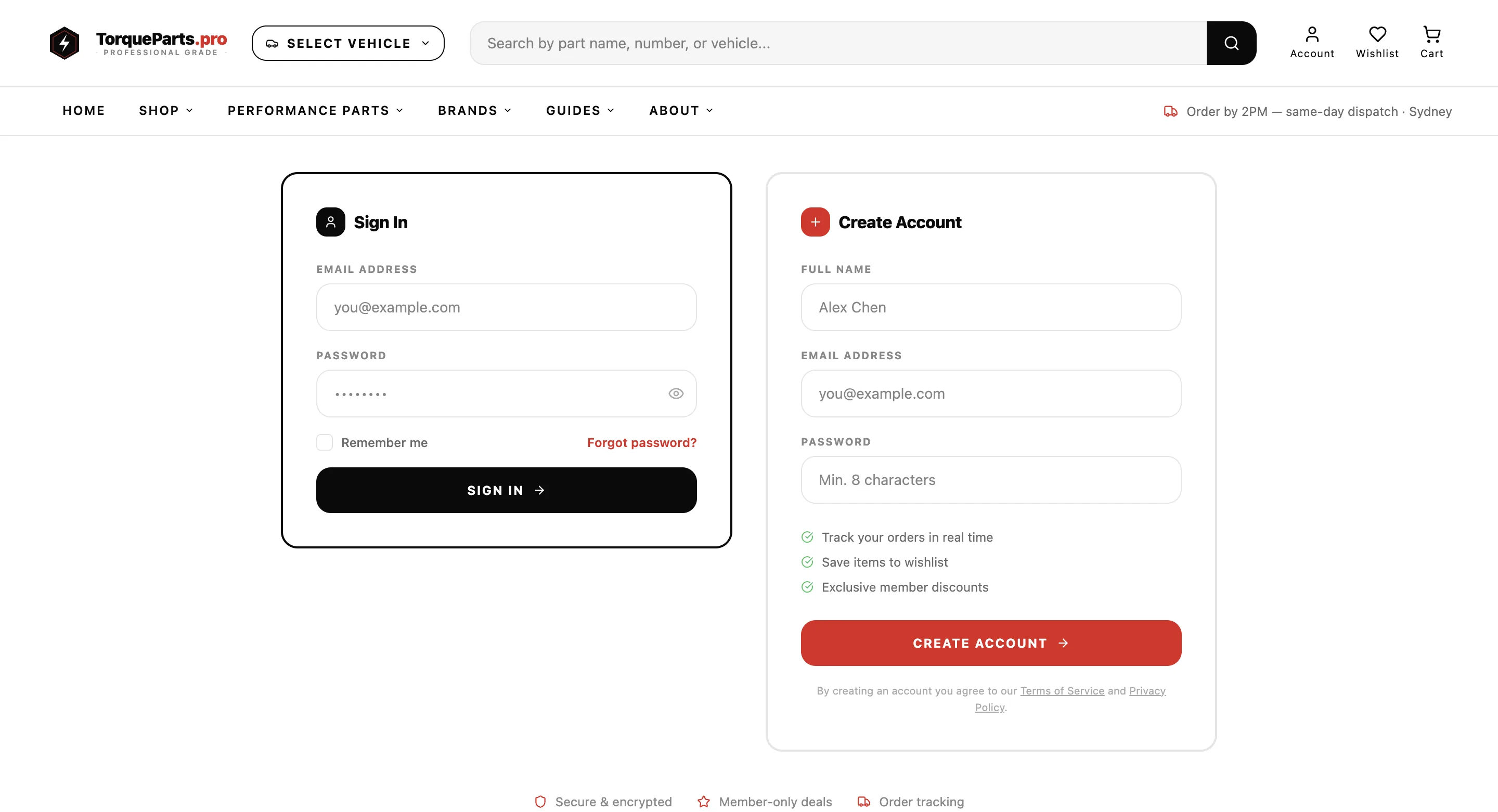Click the checkmark beside Exclusive member discounts
The width and height of the screenshot is (1498, 812).
(807, 587)
